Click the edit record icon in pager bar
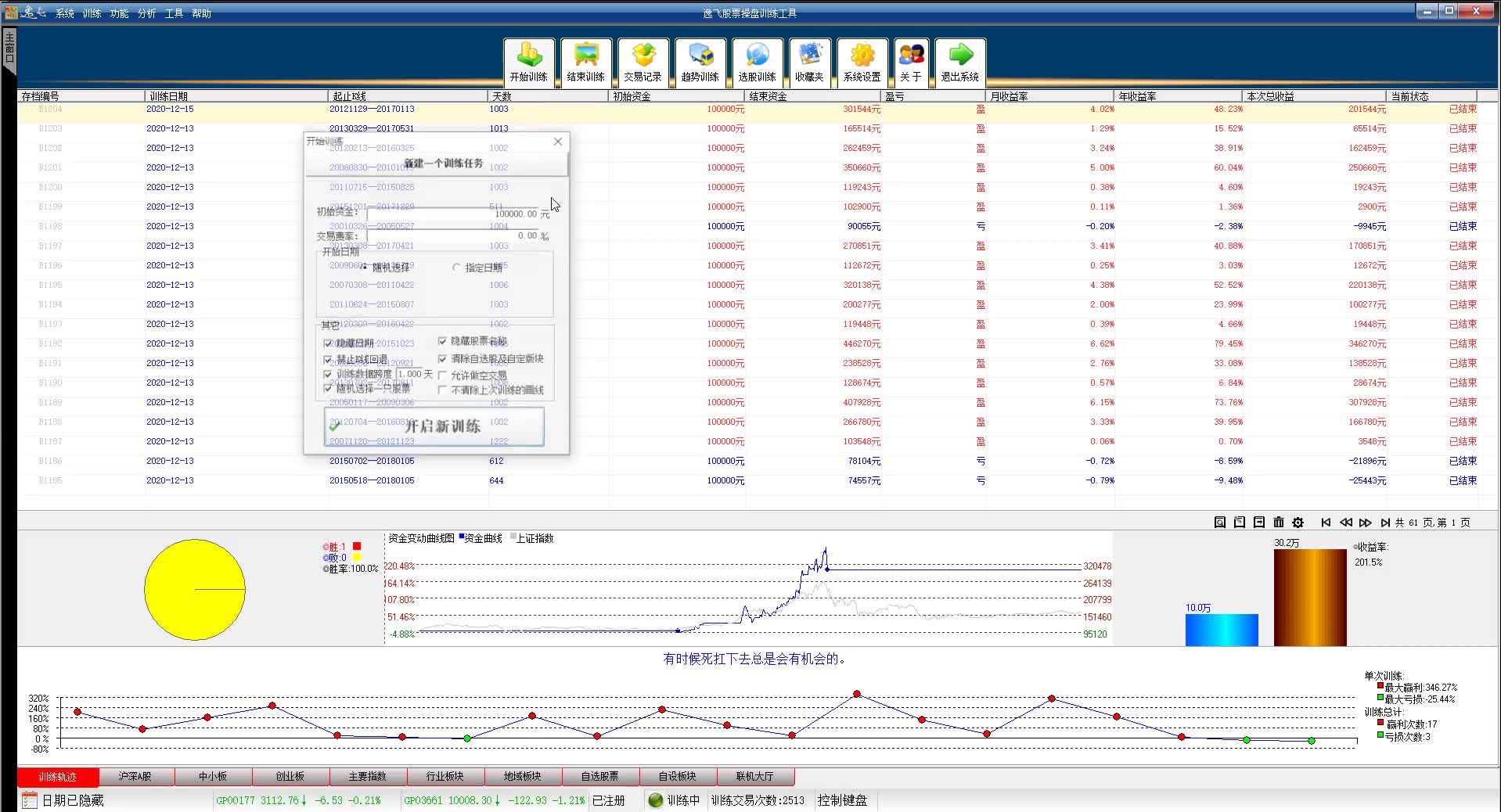 [1240, 523]
